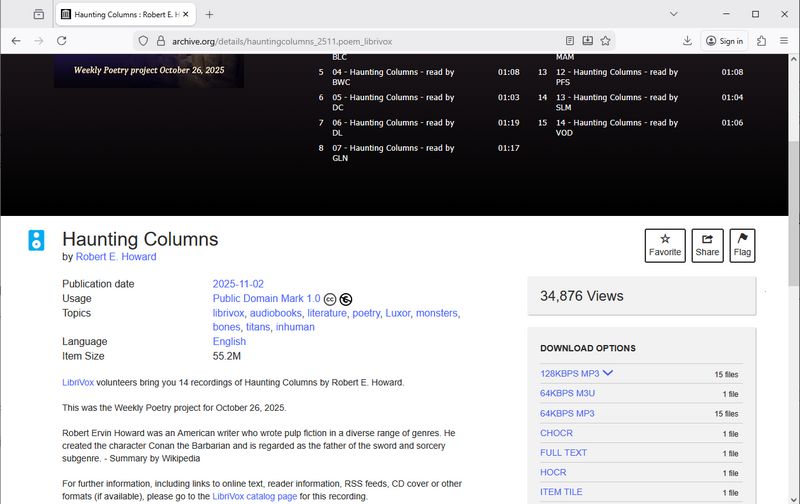Click the scrollbar down arrow

pos(794,499)
